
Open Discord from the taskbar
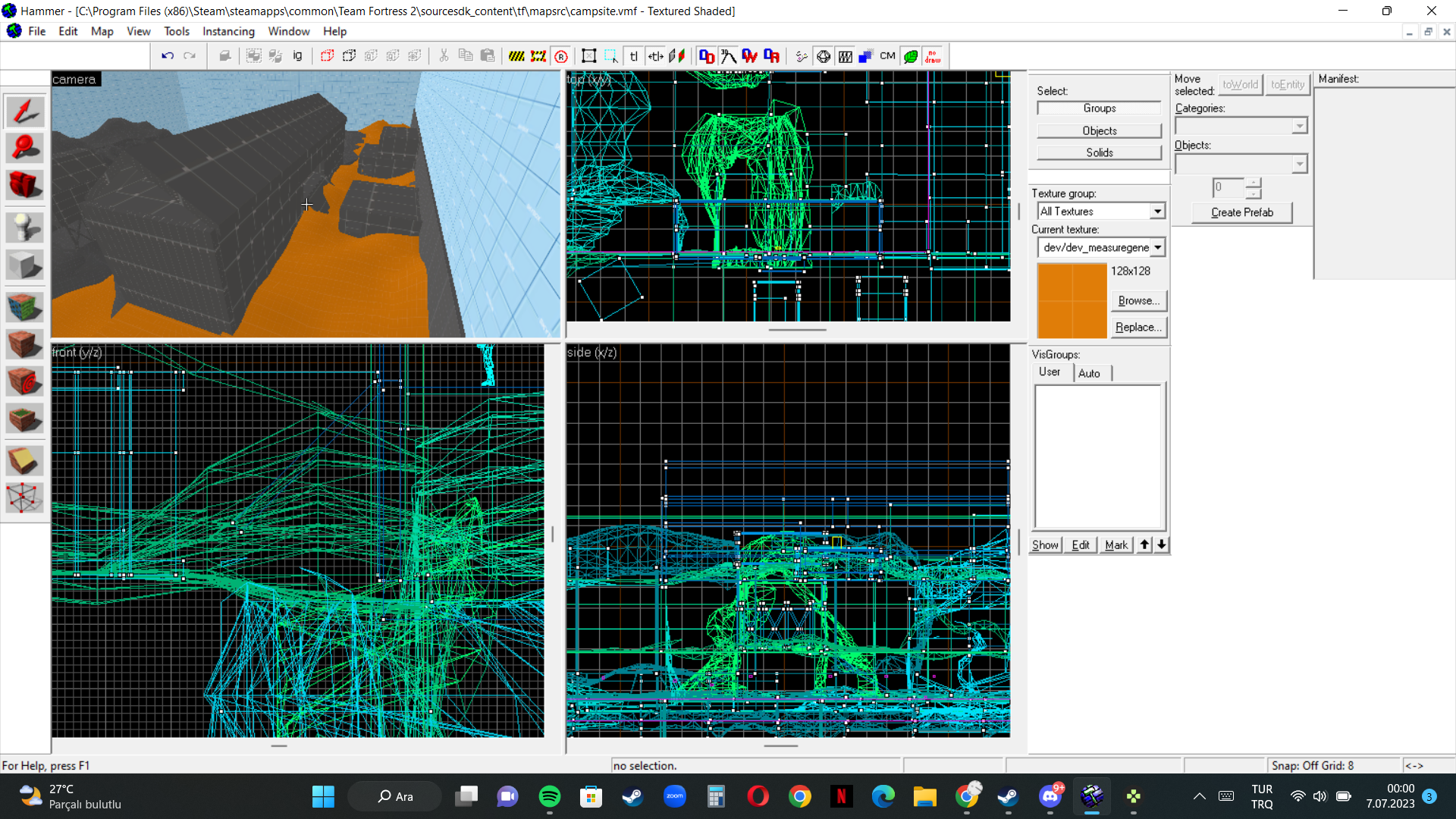coord(1050,796)
